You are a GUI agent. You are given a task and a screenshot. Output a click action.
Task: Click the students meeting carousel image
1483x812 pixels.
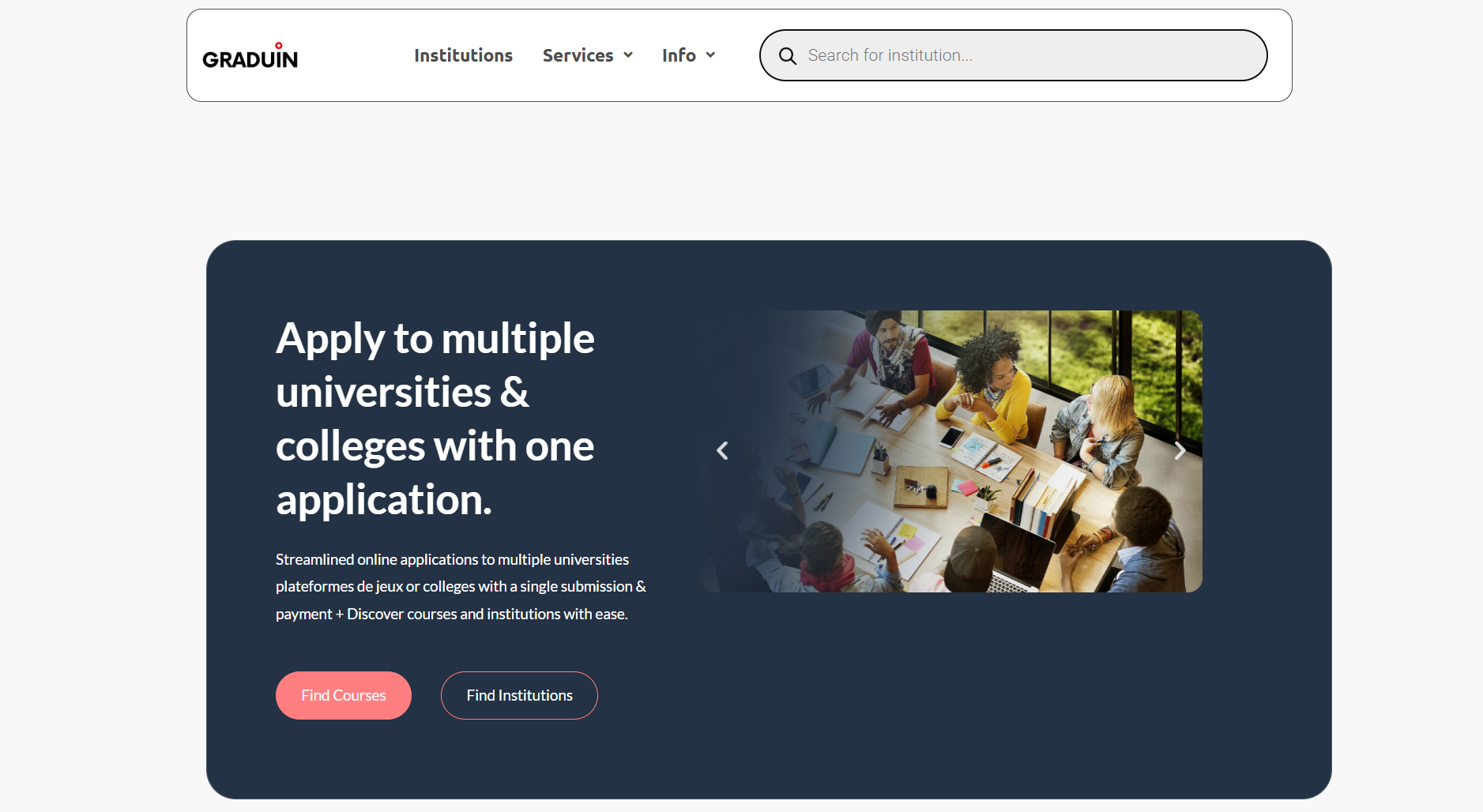pos(951,451)
